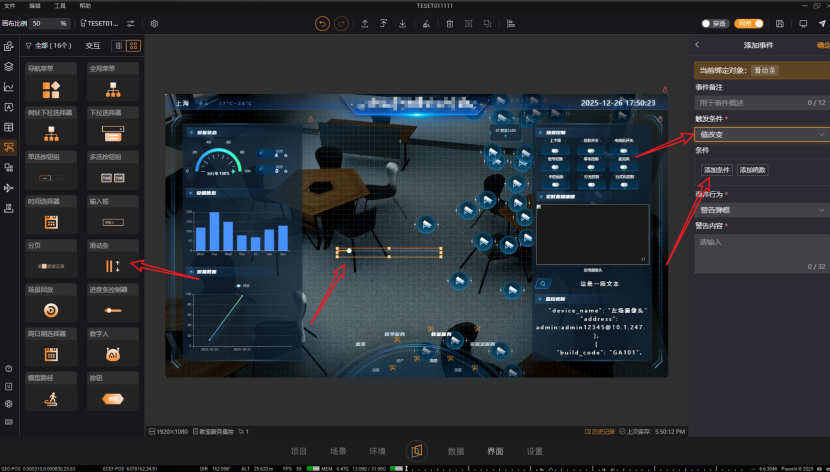The width and height of the screenshot is (830, 472).
Task: Select the text 'A' icon in left sidebar
Action: pos(8,107)
